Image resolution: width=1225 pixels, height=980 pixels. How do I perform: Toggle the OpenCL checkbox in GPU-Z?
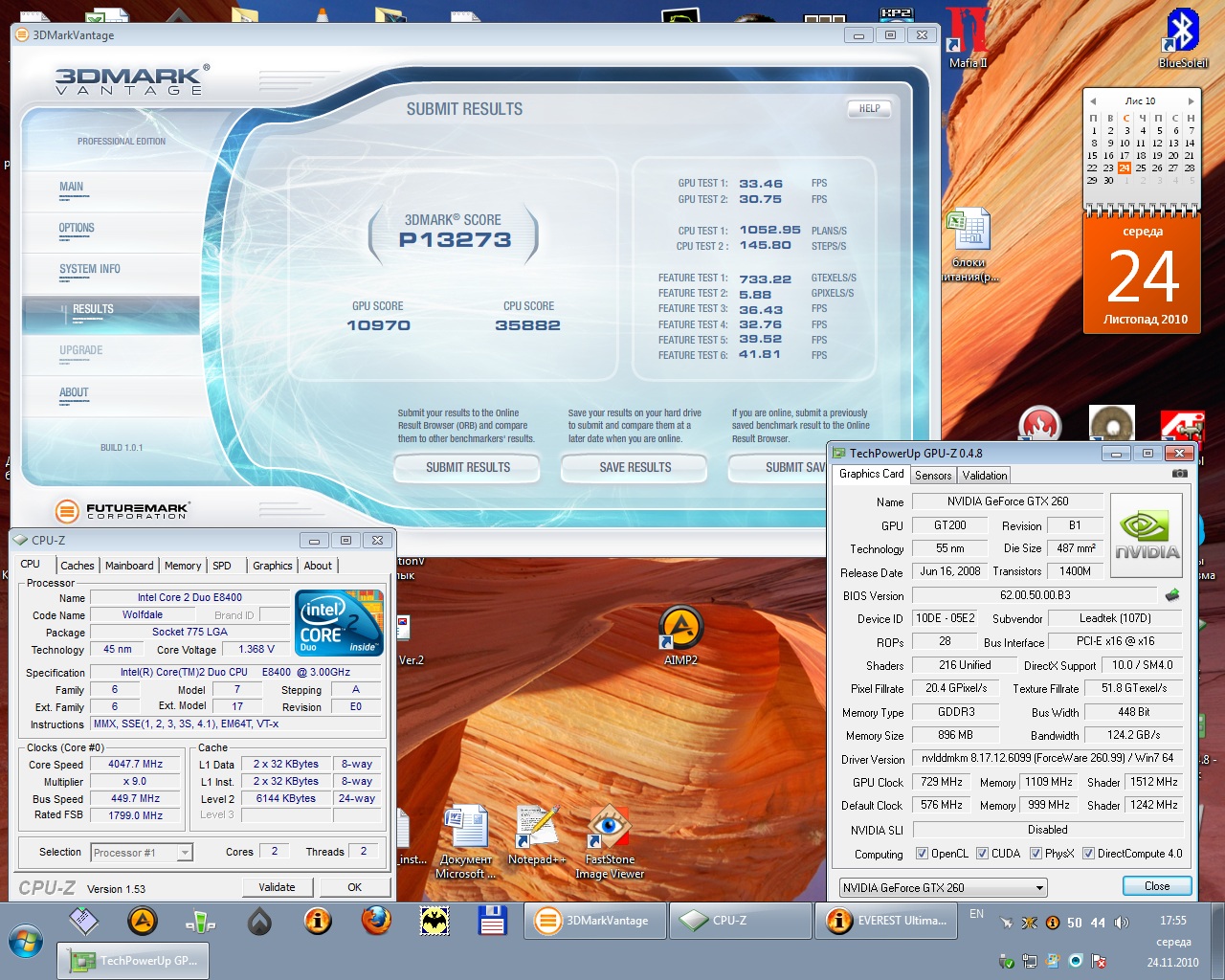coord(922,854)
